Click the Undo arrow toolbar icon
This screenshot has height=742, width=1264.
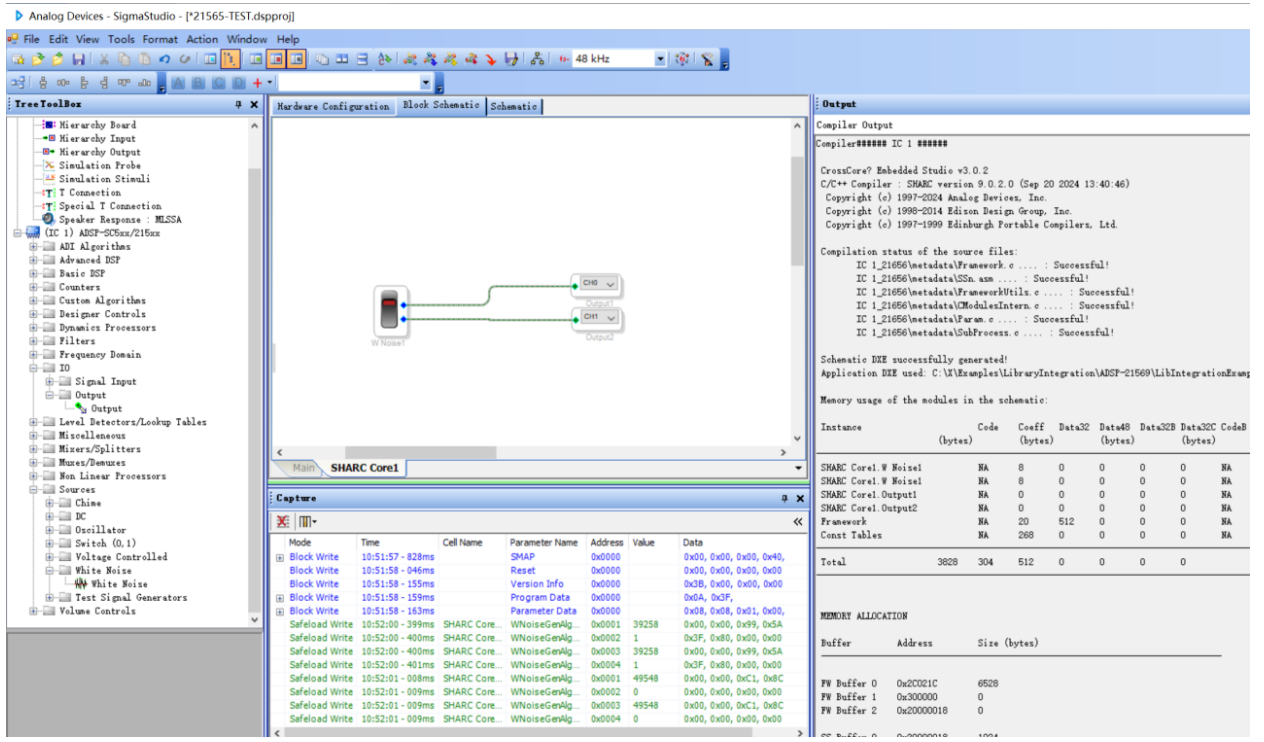[x=163, y=59]
